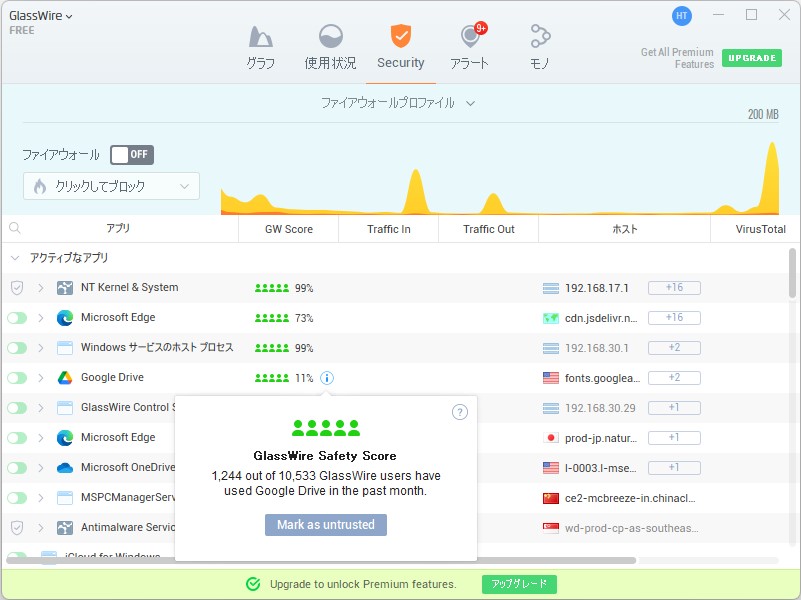Expand the GlassWire Control Service row
The height and width of the screenshot is (600, 801).
[40, 408]
